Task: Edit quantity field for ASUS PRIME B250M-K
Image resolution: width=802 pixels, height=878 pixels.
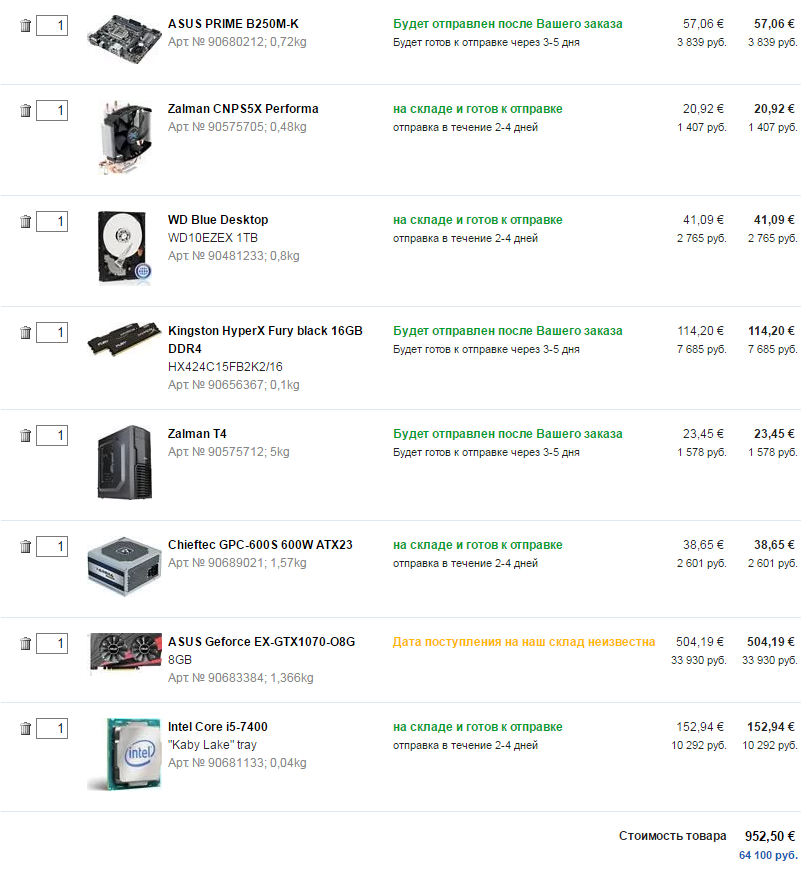Action: pyautogui.click(x=52, y=26)
